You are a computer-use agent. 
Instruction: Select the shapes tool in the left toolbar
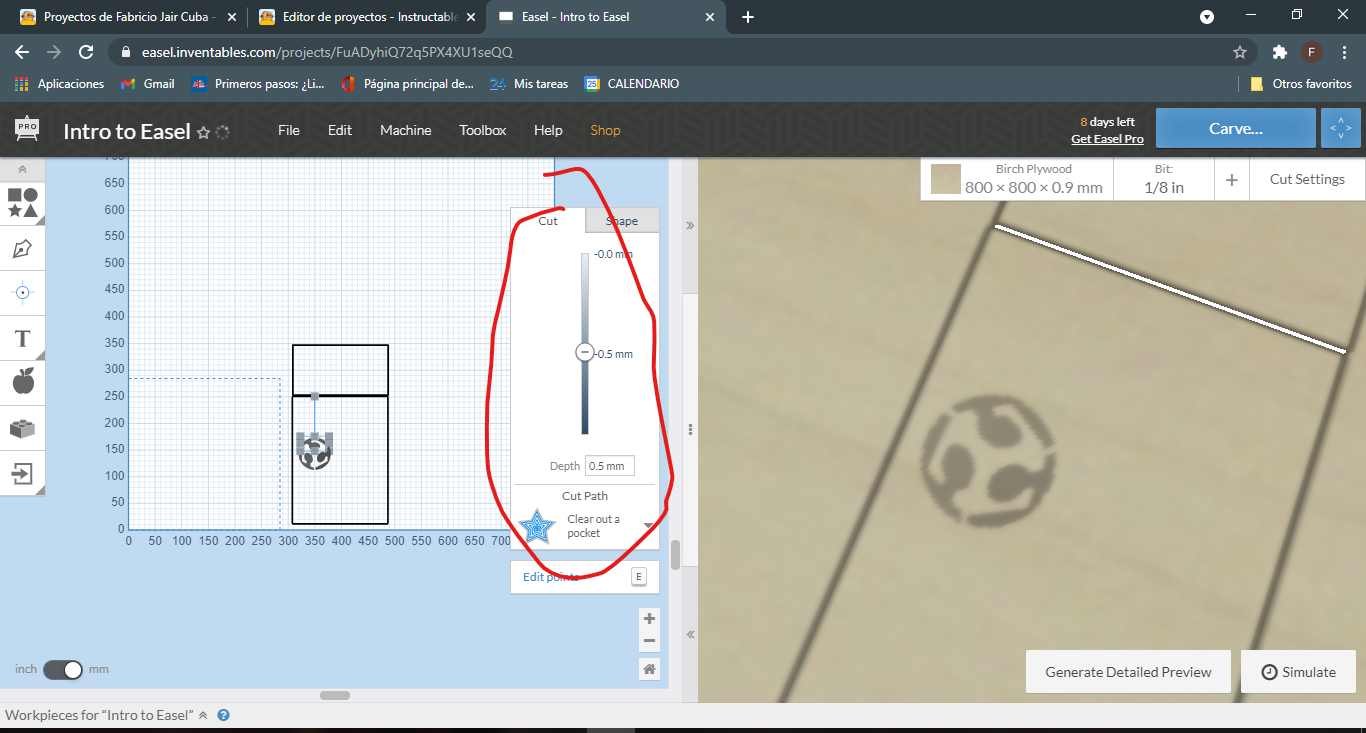point(23,203)
